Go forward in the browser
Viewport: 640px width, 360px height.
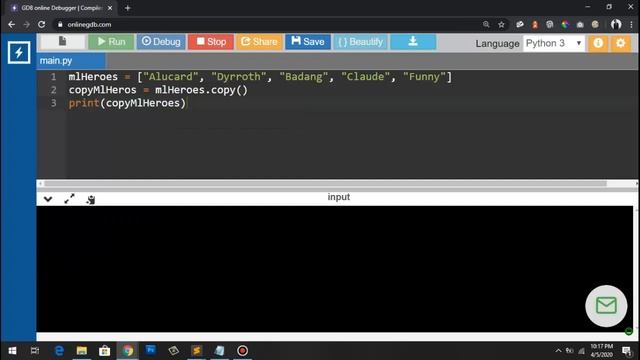click(x=27, y=24)
